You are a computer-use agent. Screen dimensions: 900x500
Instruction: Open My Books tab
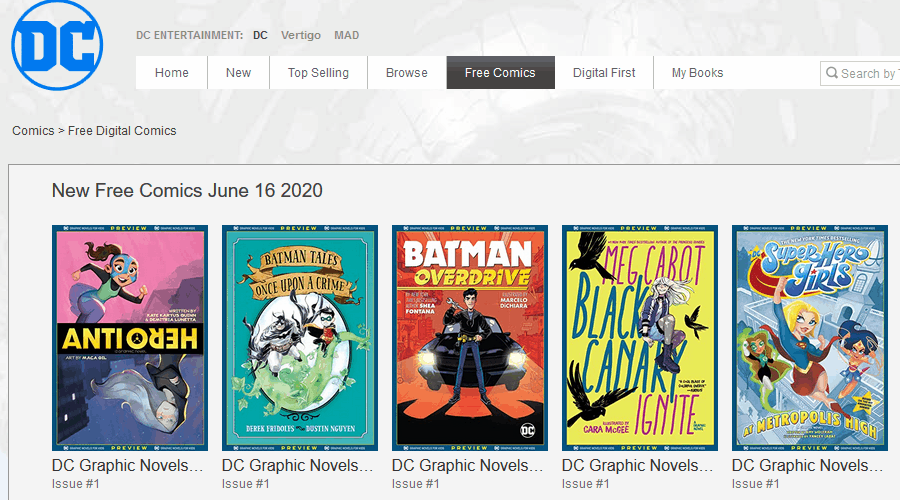pyautogui.click(x=697, y=73)
